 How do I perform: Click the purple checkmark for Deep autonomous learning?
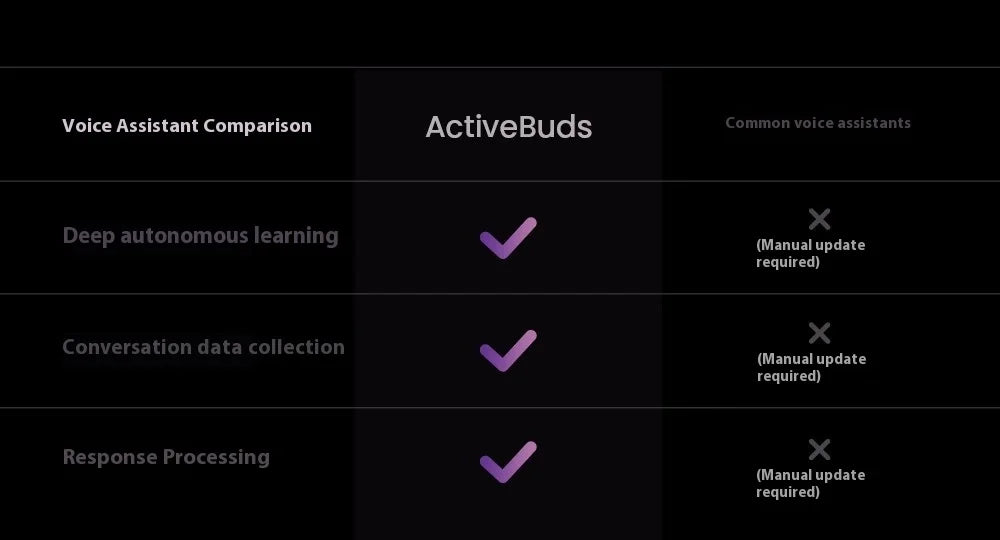point(508,238)
